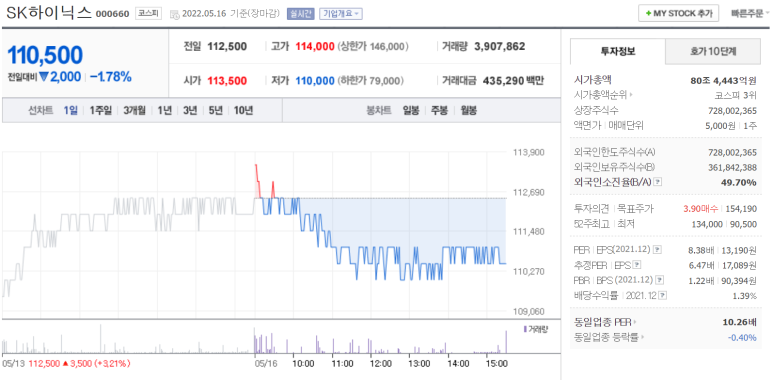Select the 1일 line chart range
This screenshot has height=380, width=773.
[x=70, y=110]
